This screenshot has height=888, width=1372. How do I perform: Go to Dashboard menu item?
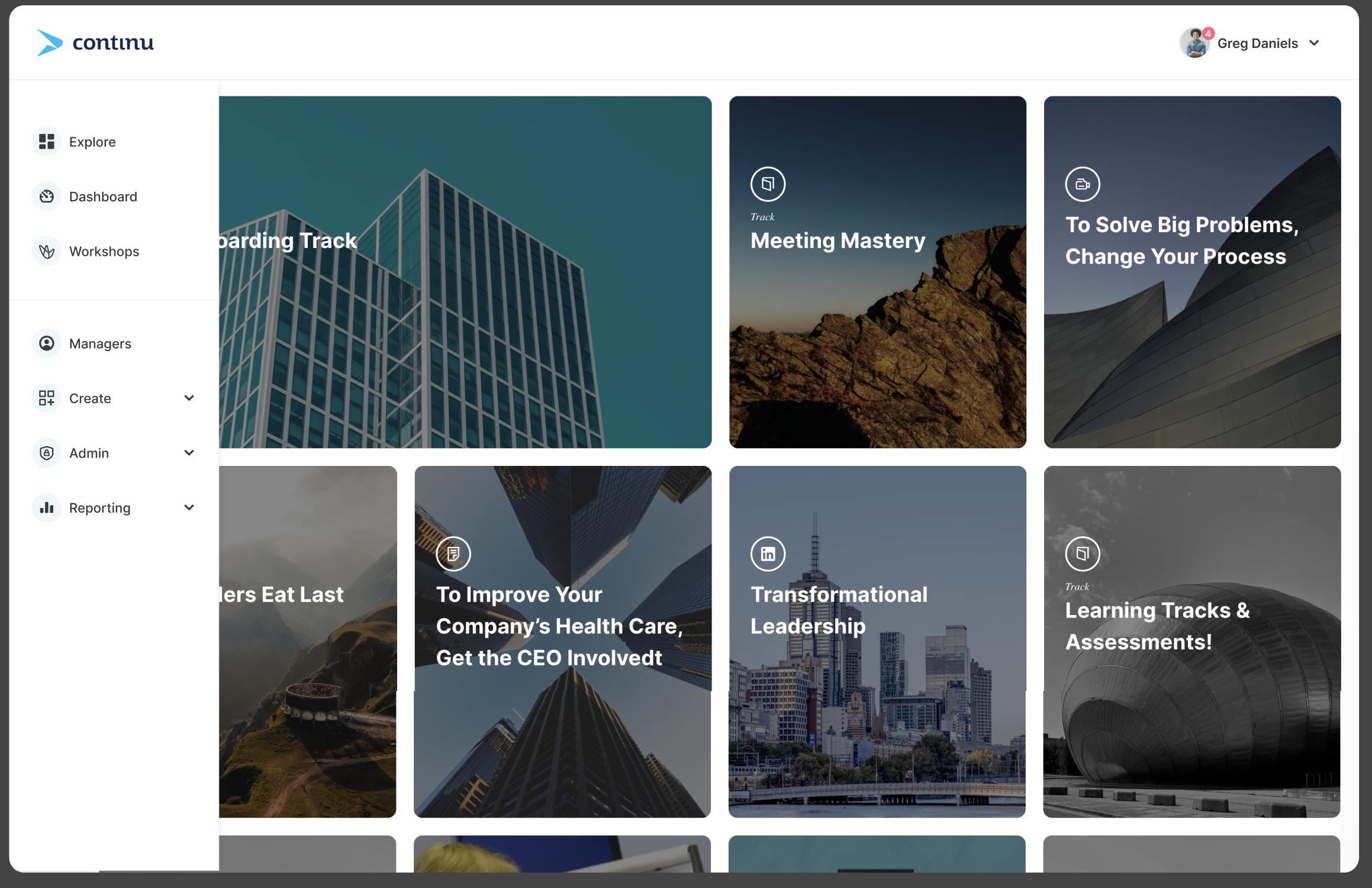coord(103,197)
